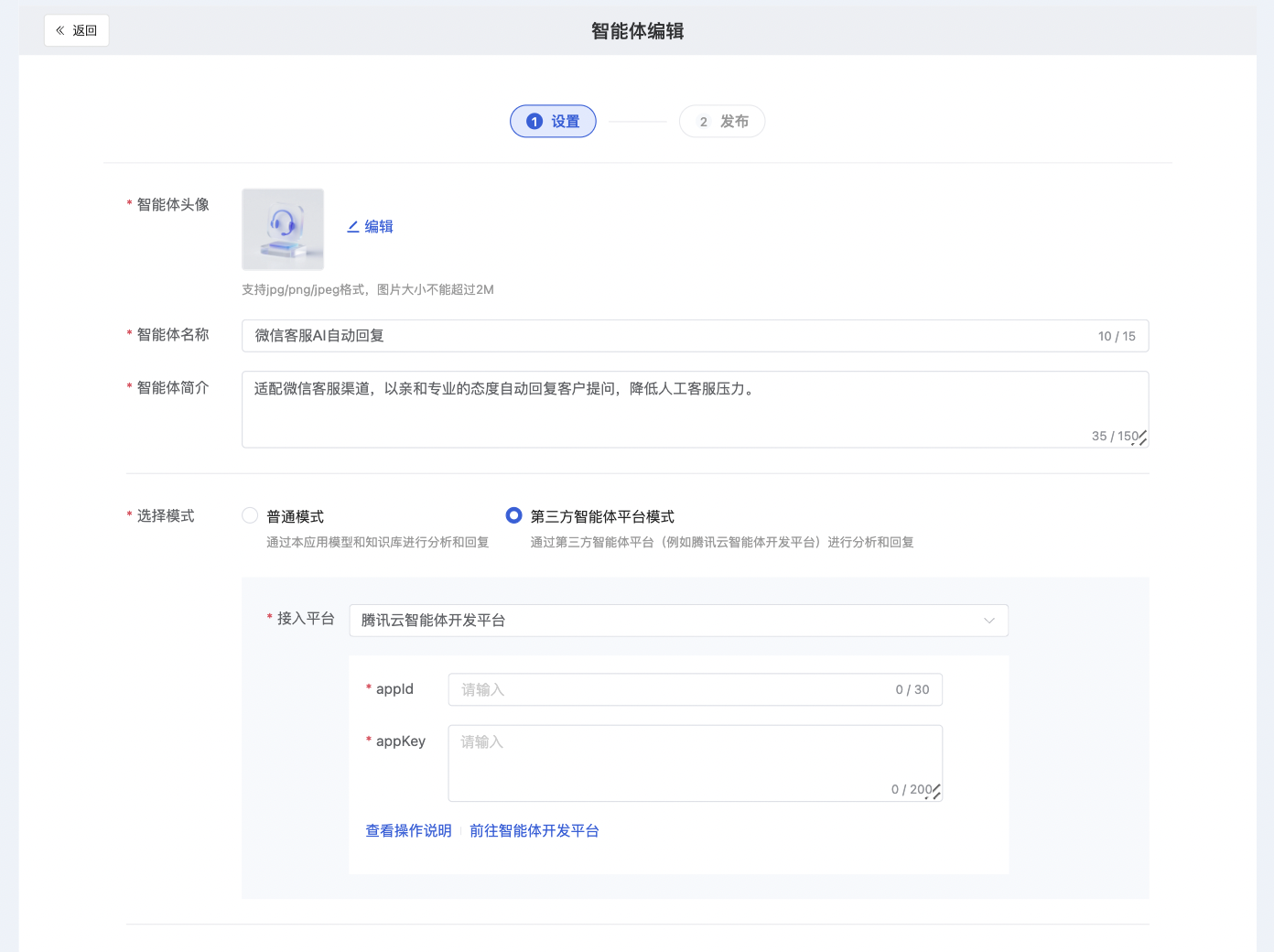Click the 智能体名称 field label

pyautogui.click(x=173, y=335)
